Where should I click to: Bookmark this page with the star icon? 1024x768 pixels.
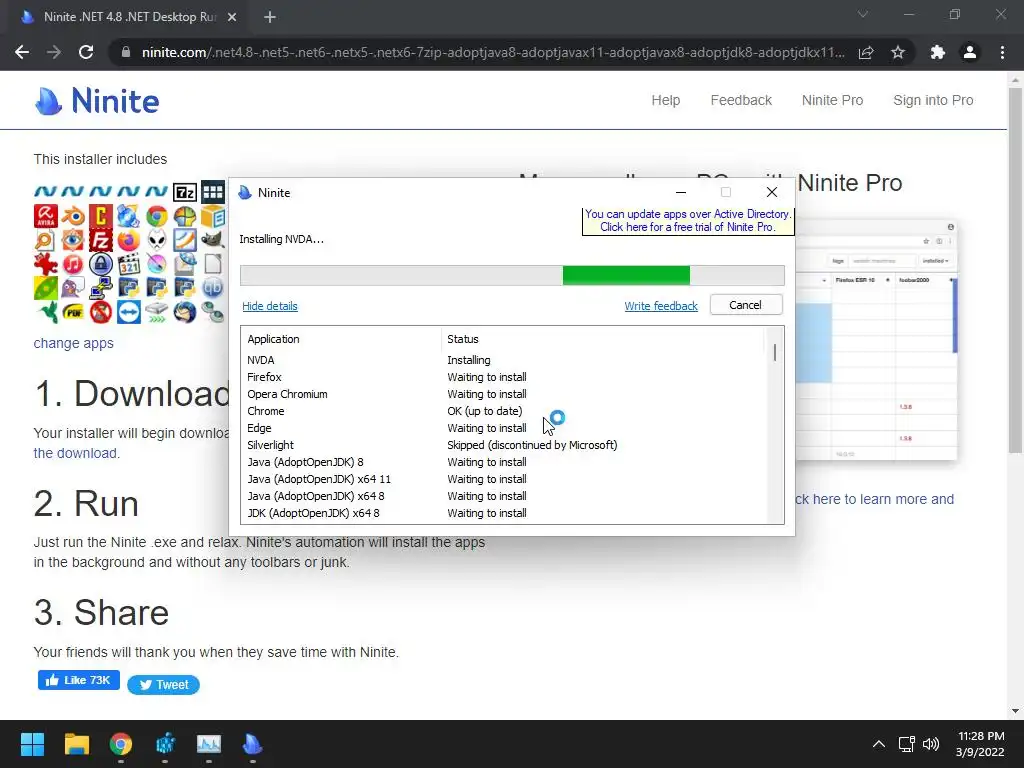[898, 52]
